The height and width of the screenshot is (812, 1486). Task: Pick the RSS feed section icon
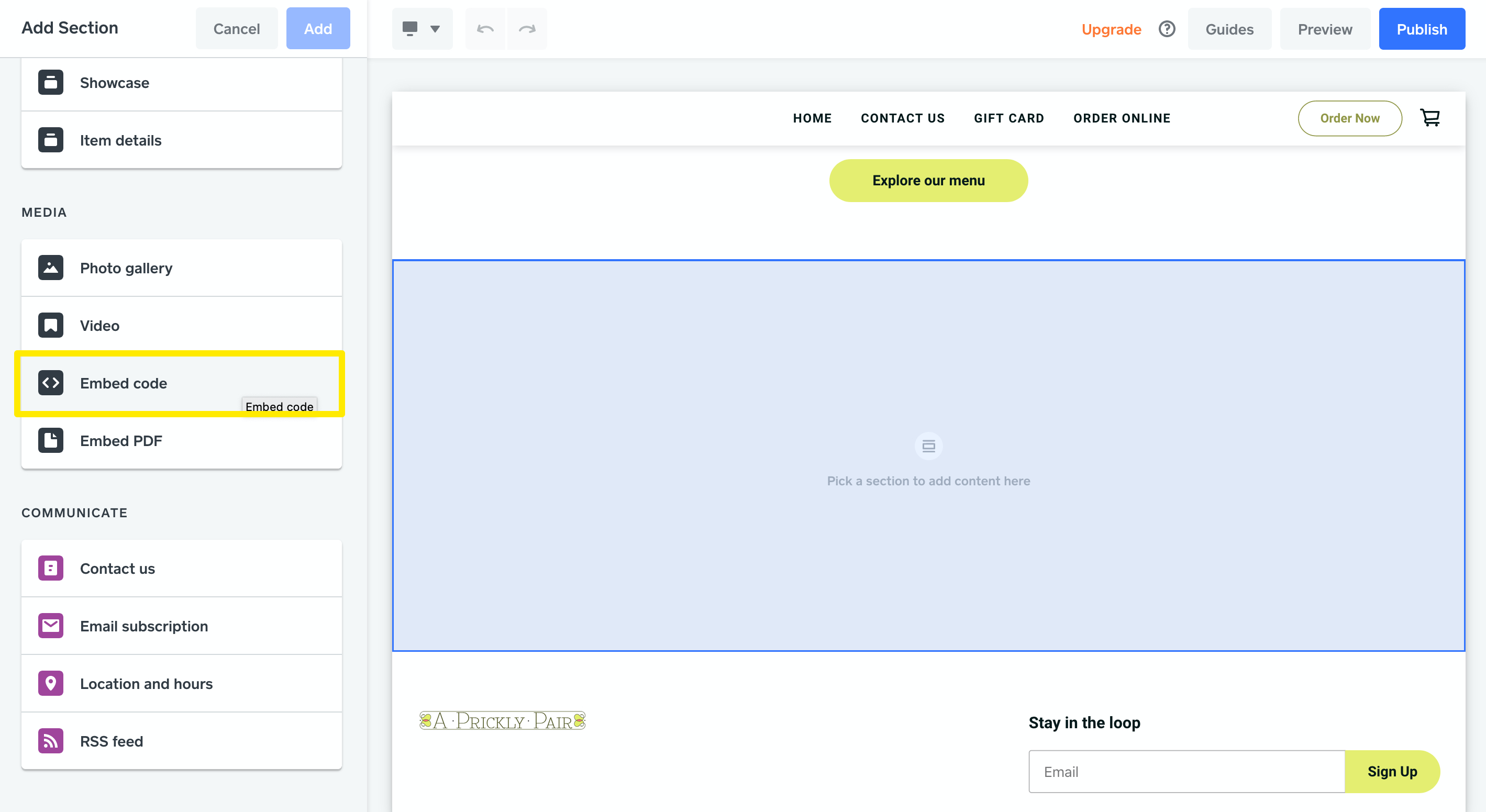[51, 741]
